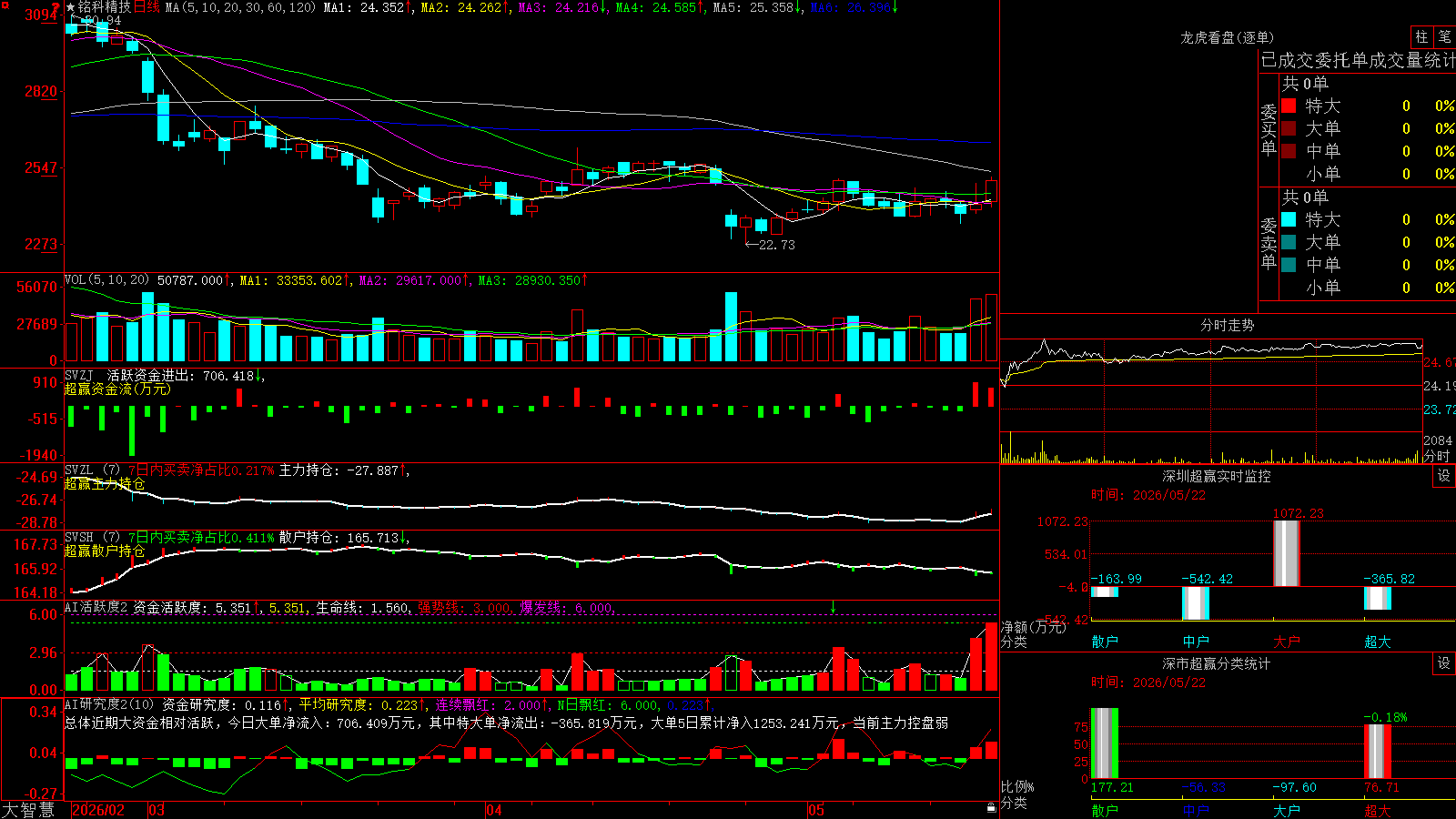Click the star icon before 铭科精技
1456x819 pixels.
(71, 7)
